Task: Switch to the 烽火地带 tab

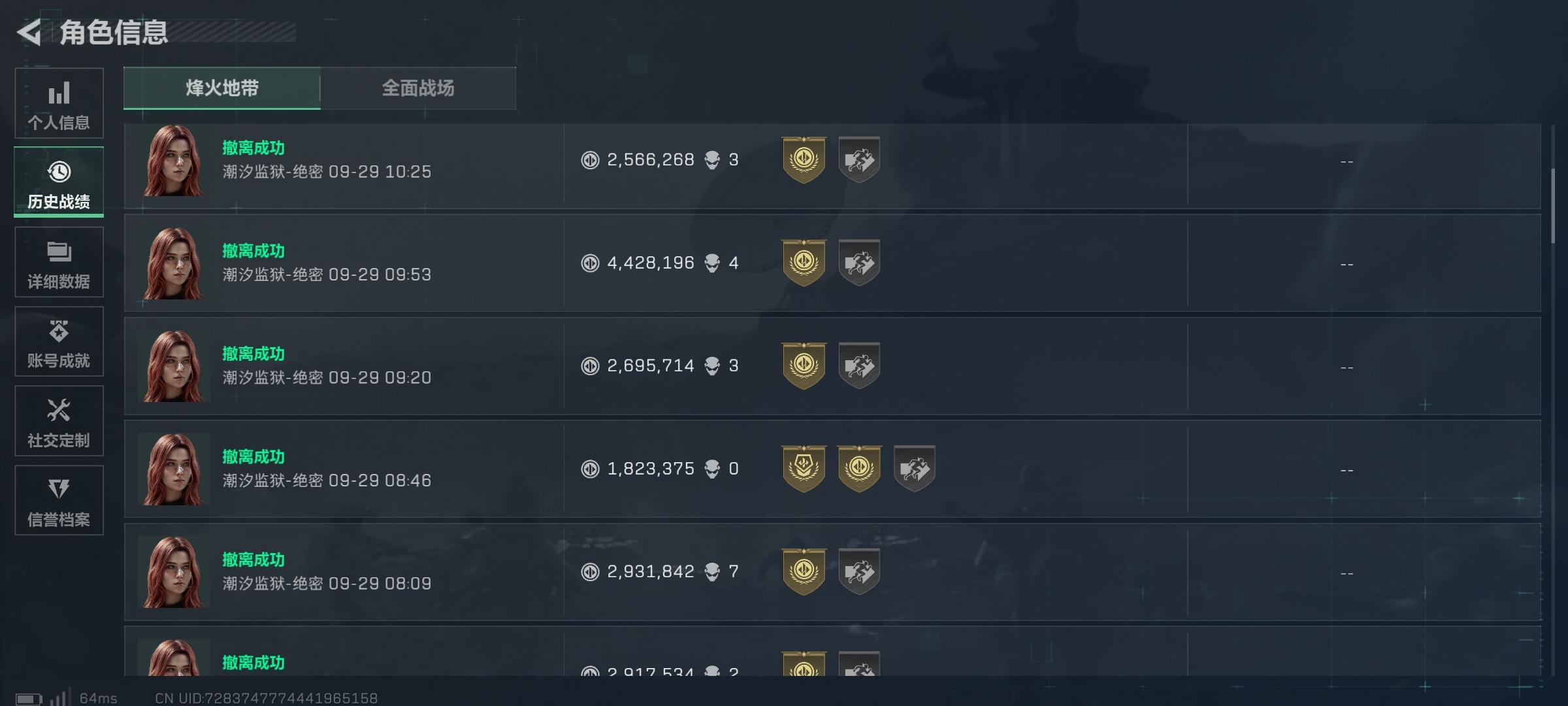Action: pos(222,88)
